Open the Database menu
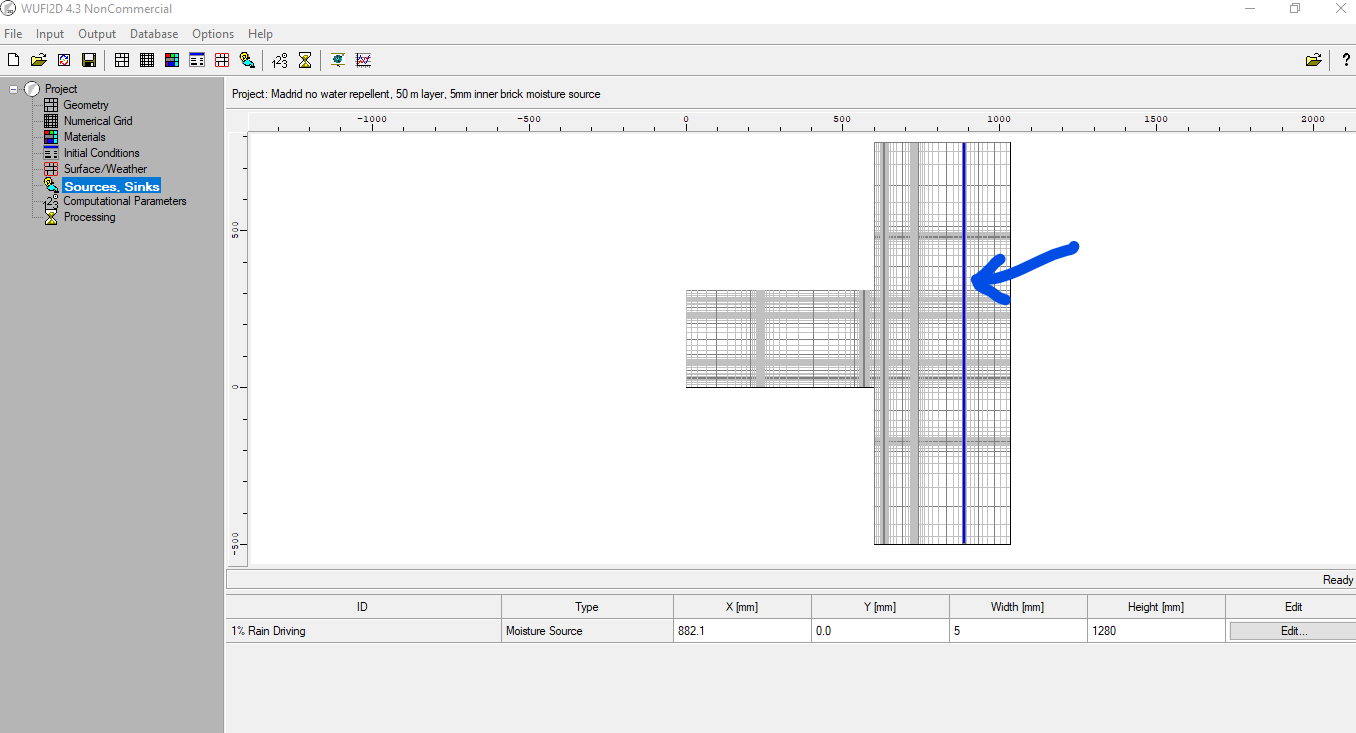1356x733 pixels. pyautogui.click(x=154, y=34)
